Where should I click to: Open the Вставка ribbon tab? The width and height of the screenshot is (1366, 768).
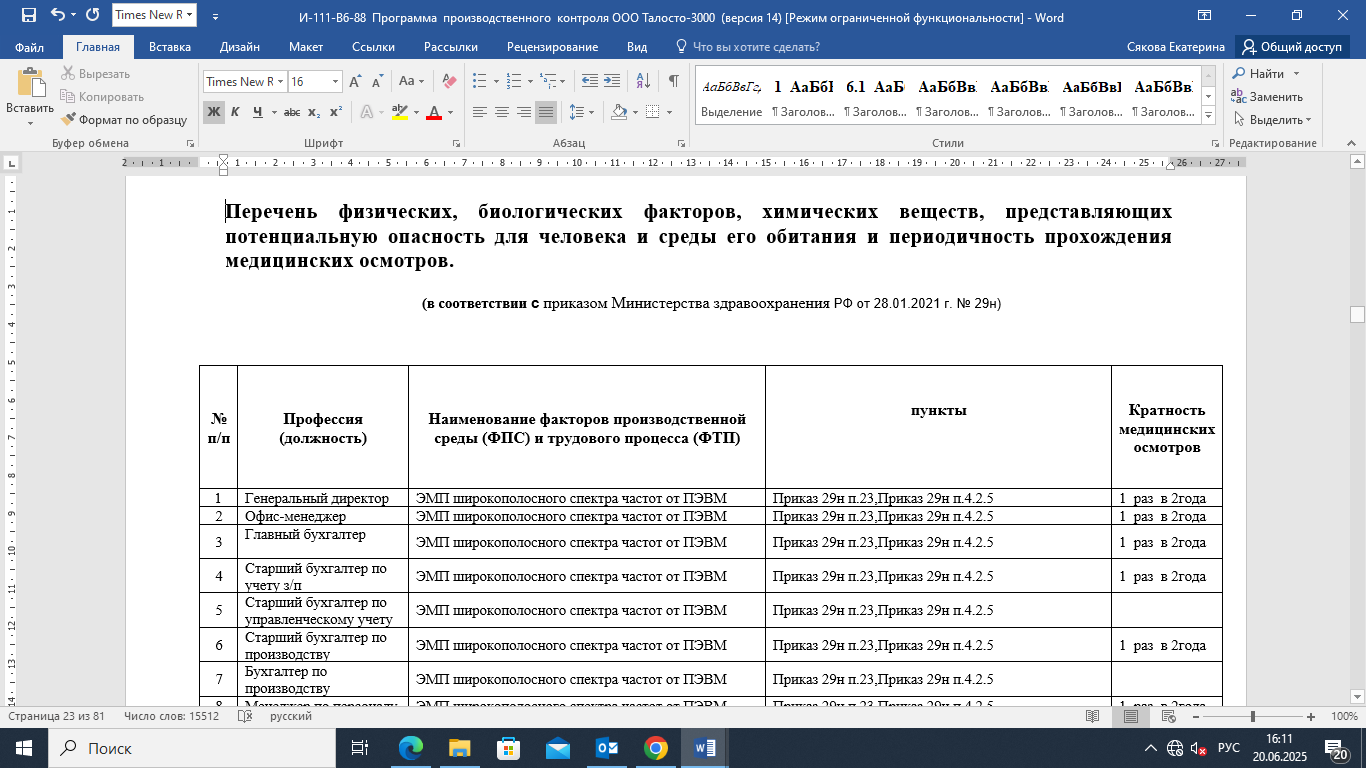click(170, 47)
